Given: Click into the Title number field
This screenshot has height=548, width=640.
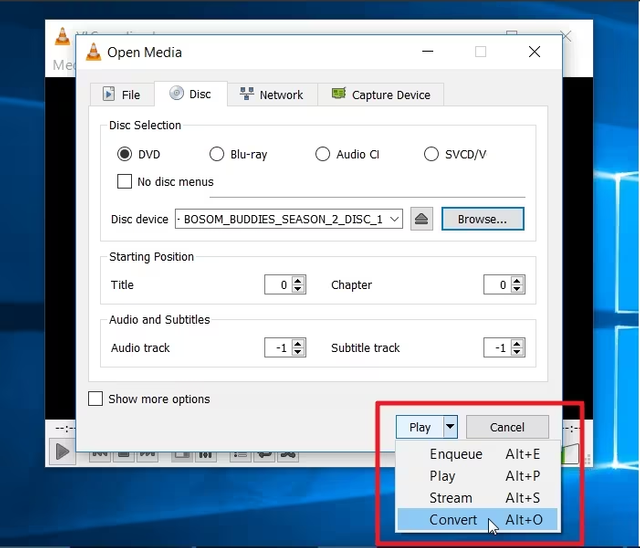Looking at the screenshot, I should coord(278,284).
